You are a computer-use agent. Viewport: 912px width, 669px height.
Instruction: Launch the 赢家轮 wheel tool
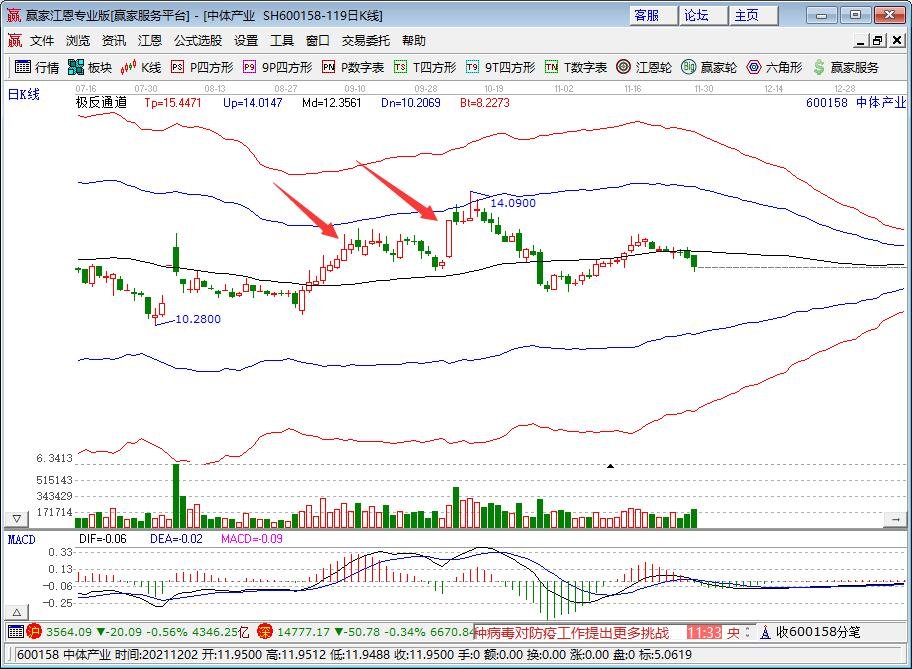pyautogui.click(x=689, y=67)
